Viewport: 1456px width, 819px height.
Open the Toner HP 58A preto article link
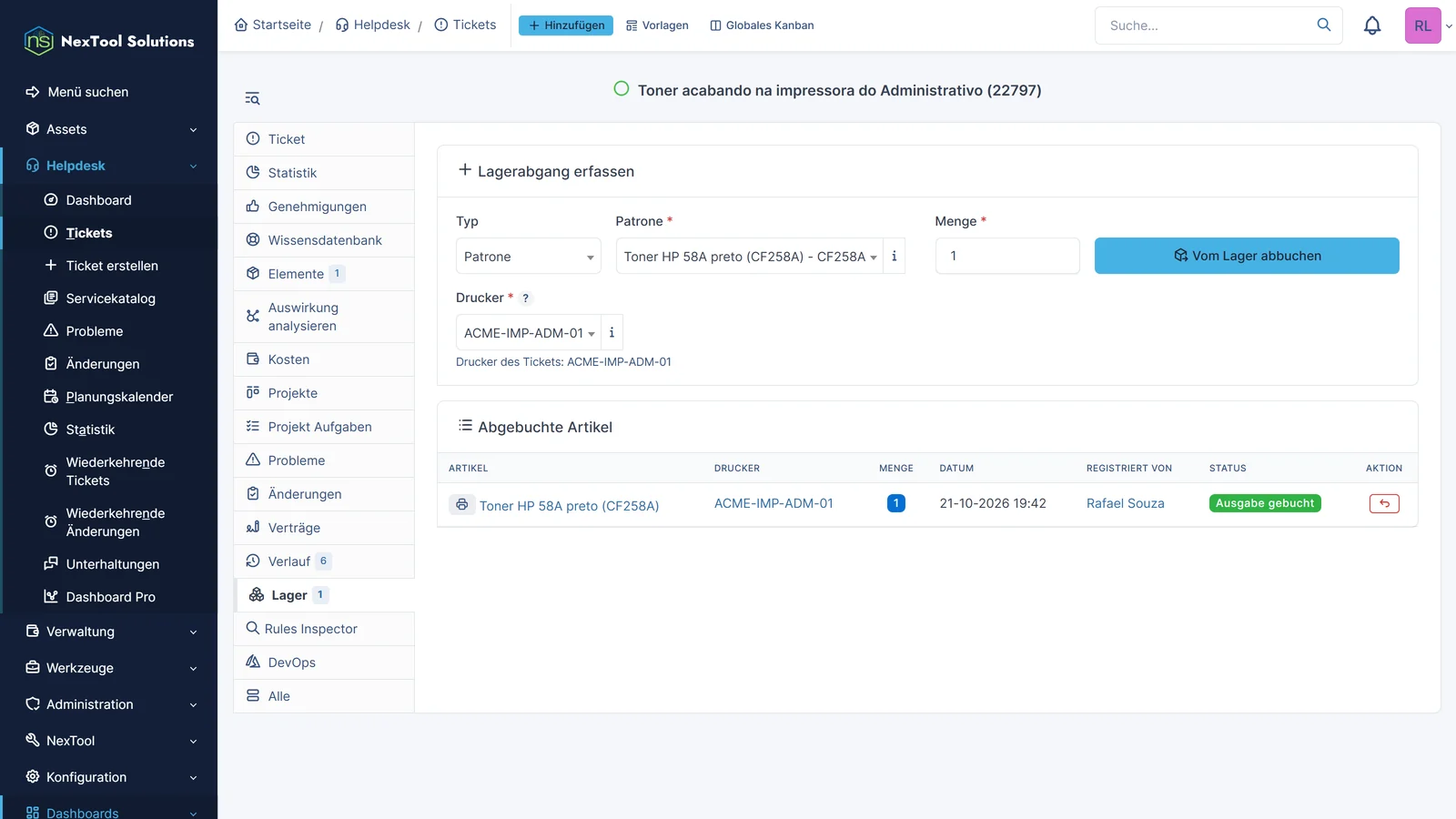pyautogui.click(x=569, y=506)
